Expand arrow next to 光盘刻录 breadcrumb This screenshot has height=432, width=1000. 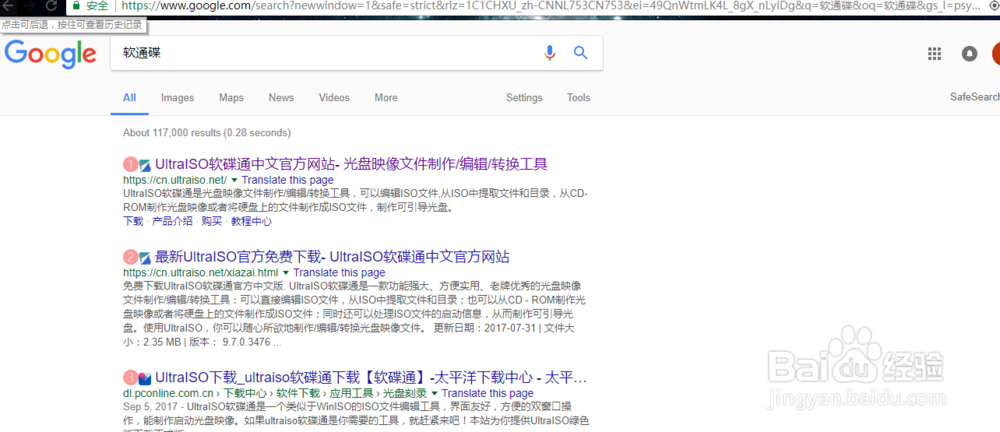point(435,393)
